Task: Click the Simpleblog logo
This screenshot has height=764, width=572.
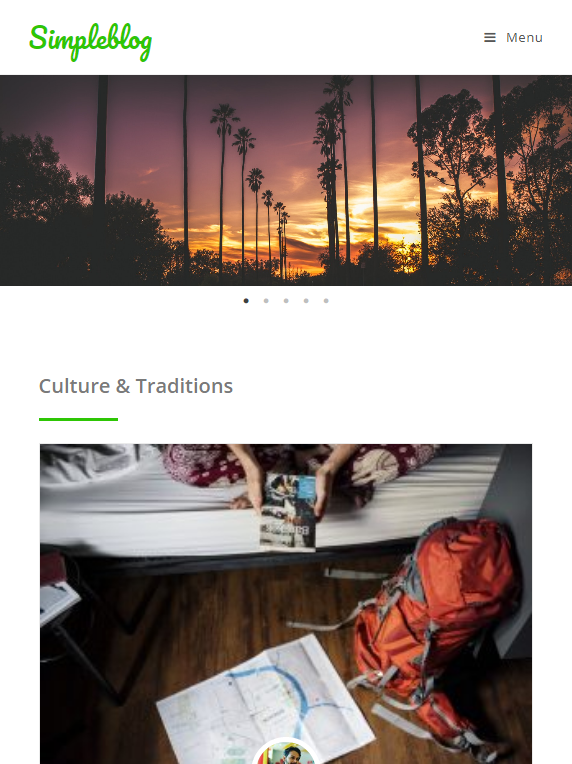Action: point(91,42)
